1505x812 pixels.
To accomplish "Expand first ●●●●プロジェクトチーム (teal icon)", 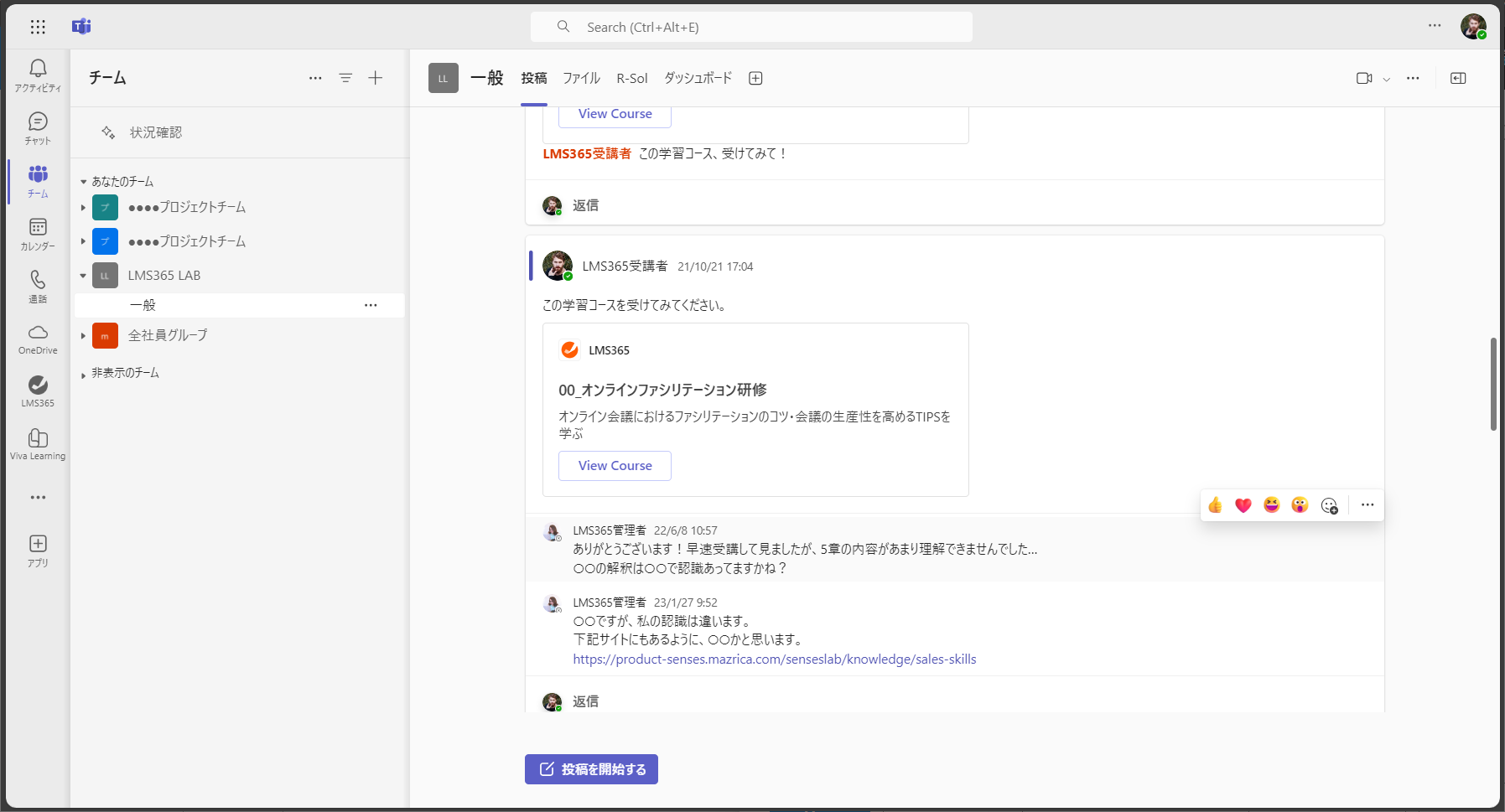I will click(x=83, y=207).
